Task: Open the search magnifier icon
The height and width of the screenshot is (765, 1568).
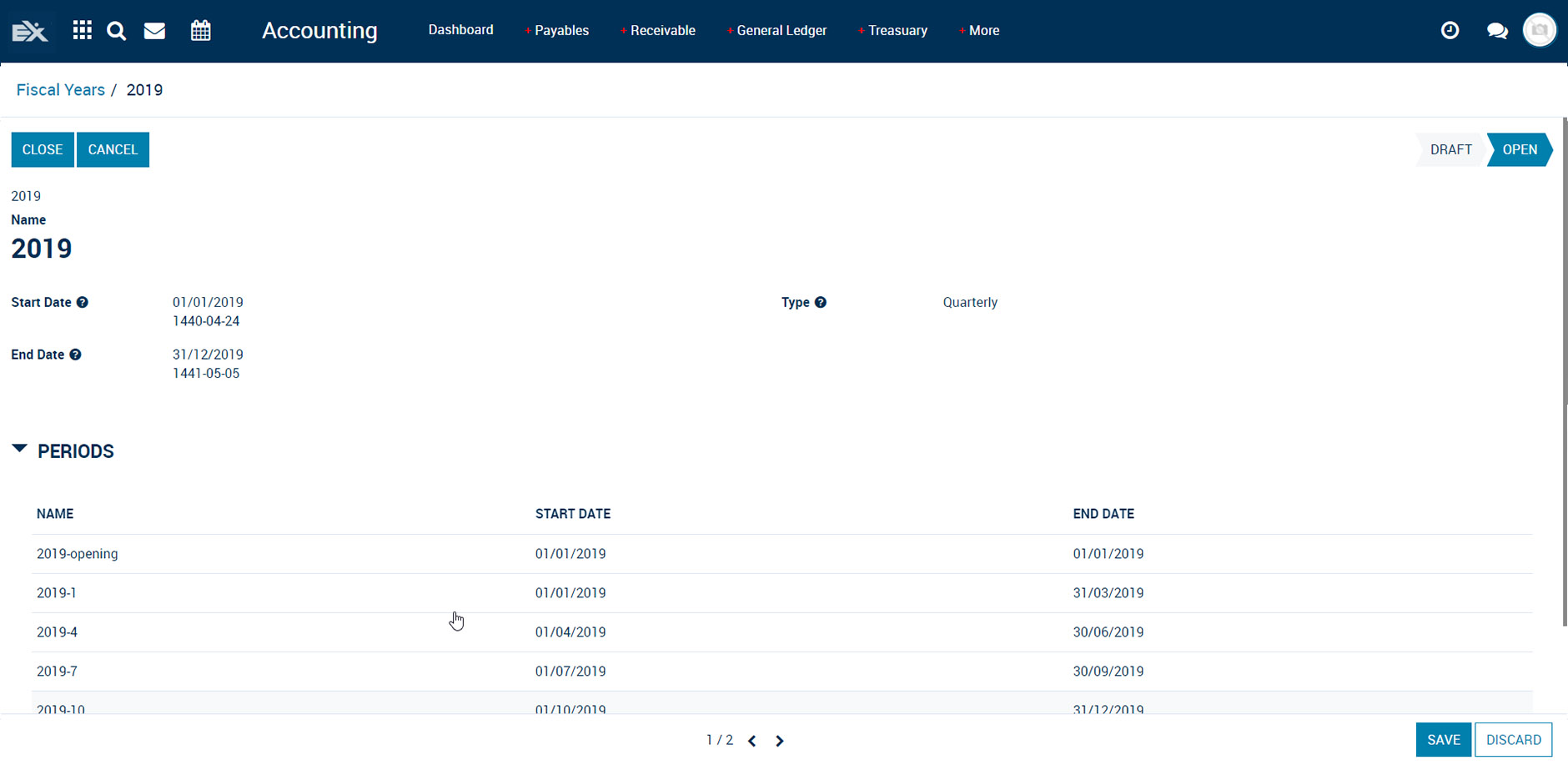Action: tap(117, 31)
